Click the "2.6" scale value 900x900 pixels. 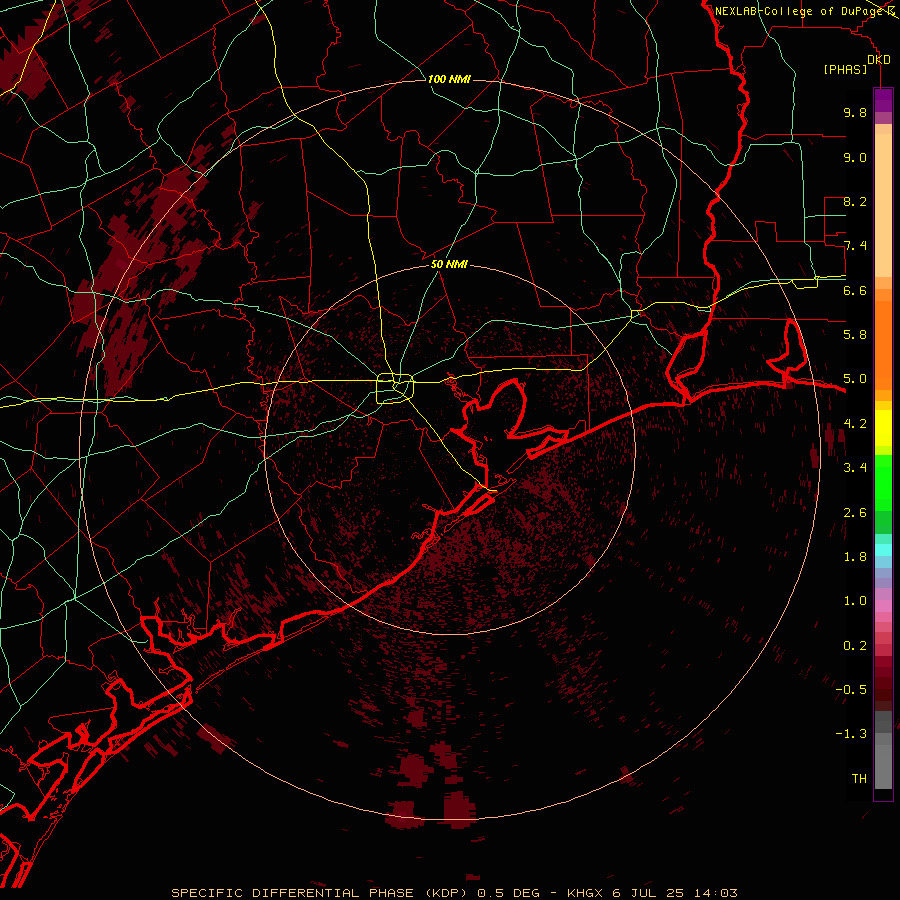855,512
